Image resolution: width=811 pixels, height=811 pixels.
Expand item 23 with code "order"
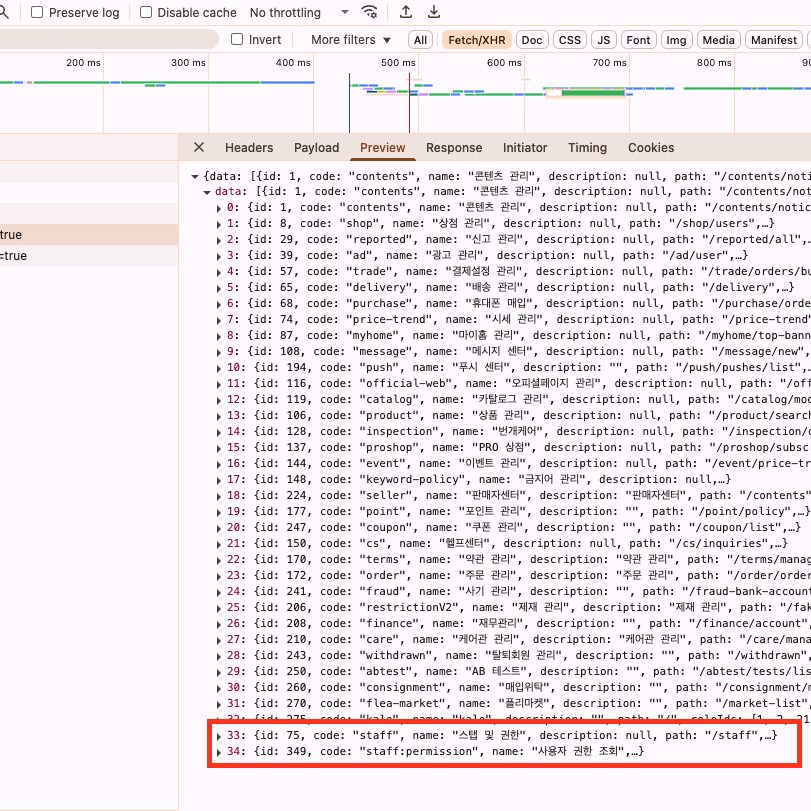tap(219, 577)
